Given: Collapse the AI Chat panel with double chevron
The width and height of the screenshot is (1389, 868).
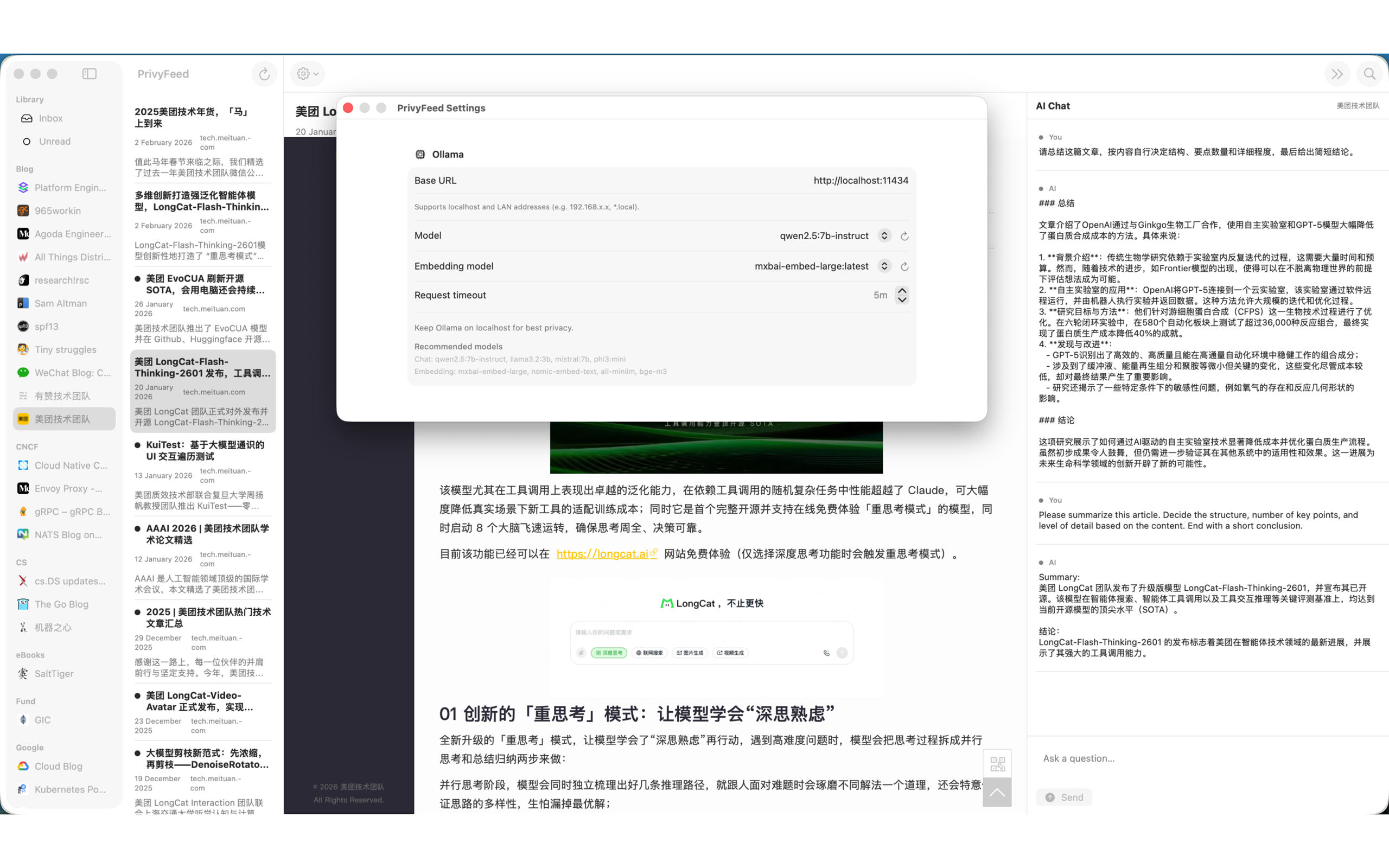Looking at the screenshot, I should pyautogui.click(x=1337, y=73).
